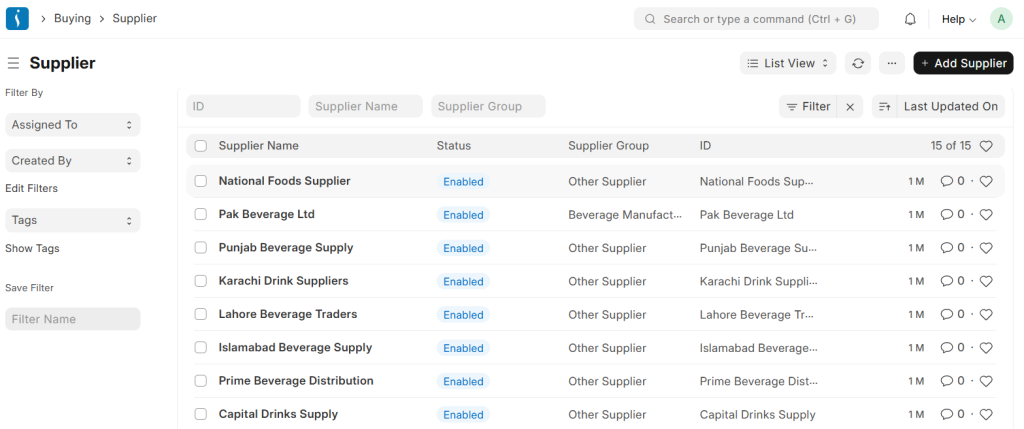The image size is (1024, 429).
Task: Open comments for Capital Drinks Supply
Action: (x=952, y=415)
